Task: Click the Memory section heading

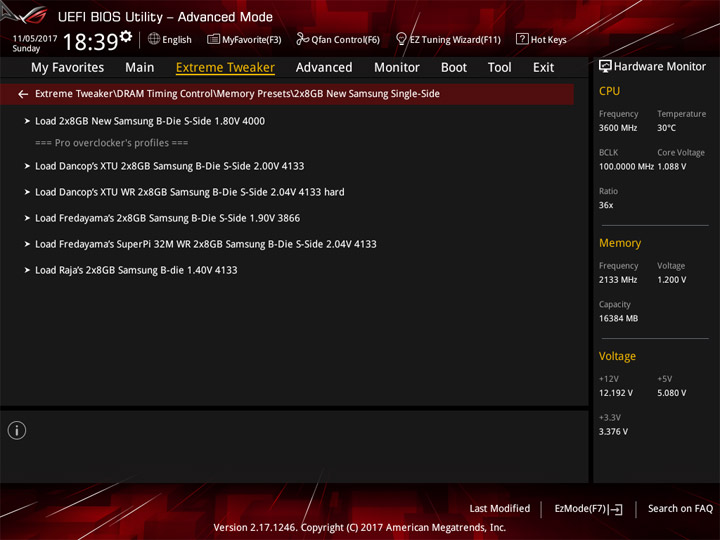Action: click(x=620, y=243)
